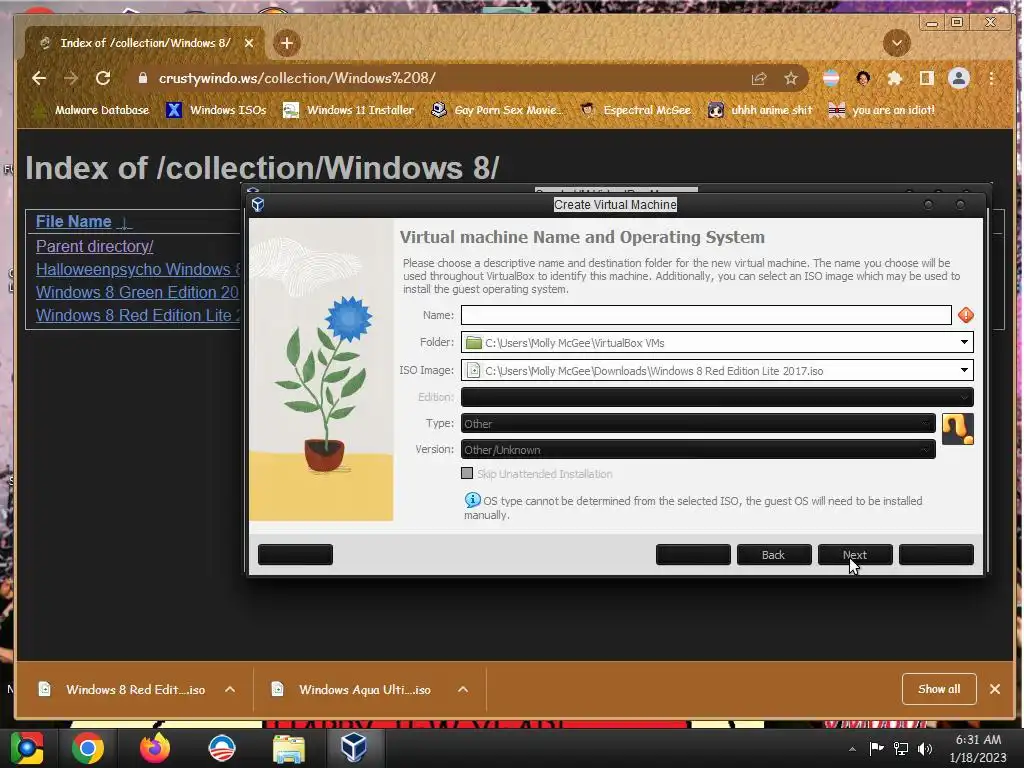The image size is (1024, 768).
Task: Click the Start button on the taskbar
Action: pyautogui.click(x=27, y=748)
